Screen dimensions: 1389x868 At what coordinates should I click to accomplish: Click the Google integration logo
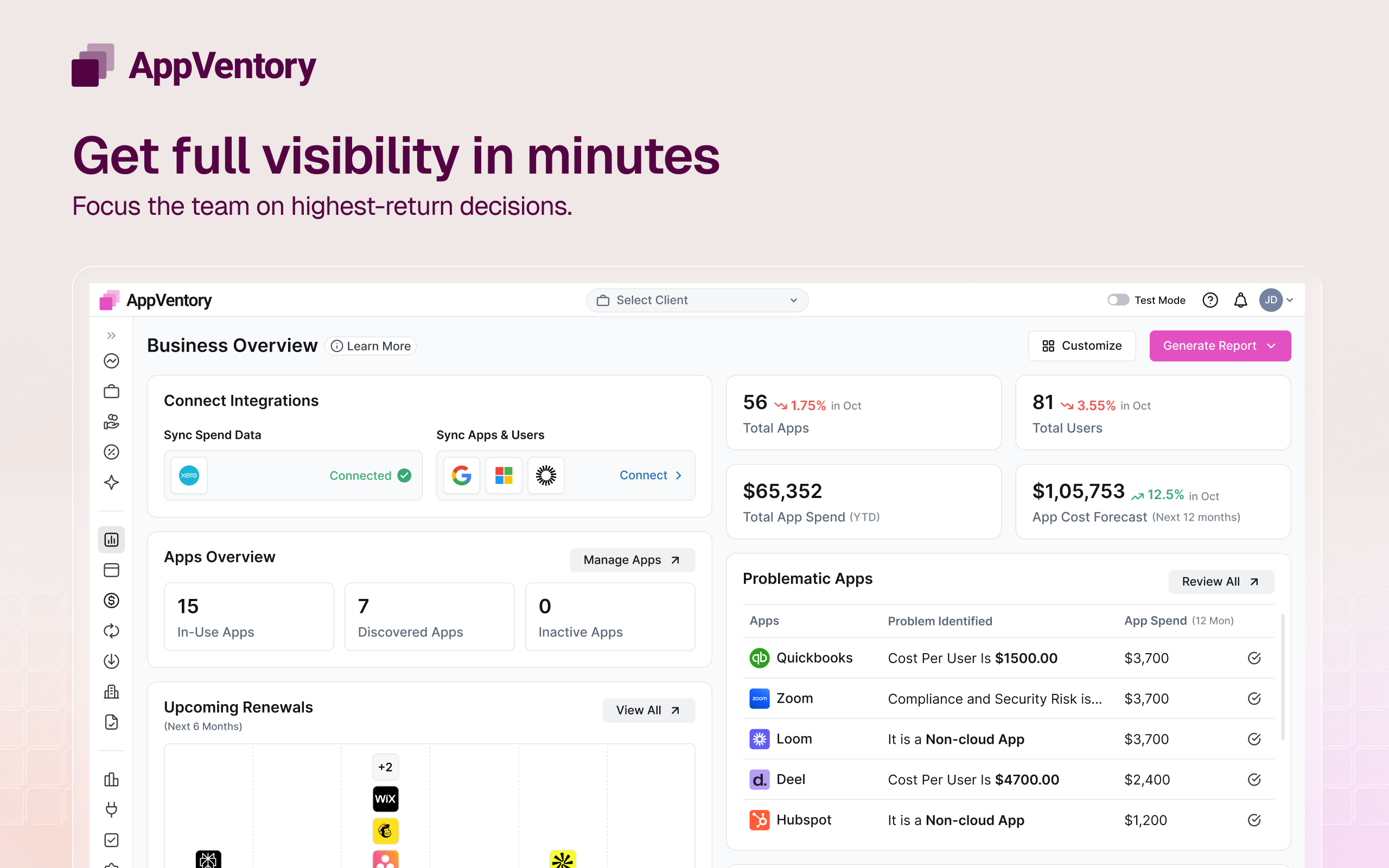(x=462, y=475)
